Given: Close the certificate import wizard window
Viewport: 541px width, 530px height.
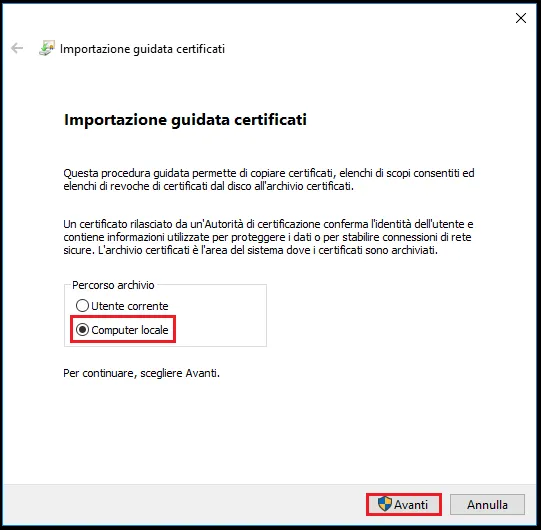Looking at the screenshot, I should 521,18.
